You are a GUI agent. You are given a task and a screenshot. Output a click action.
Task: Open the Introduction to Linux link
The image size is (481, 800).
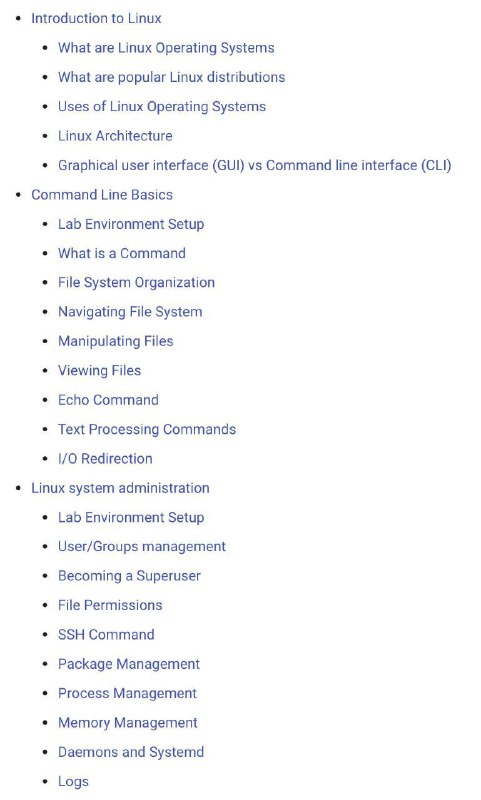pyautogui.click(x=96, y=18)
